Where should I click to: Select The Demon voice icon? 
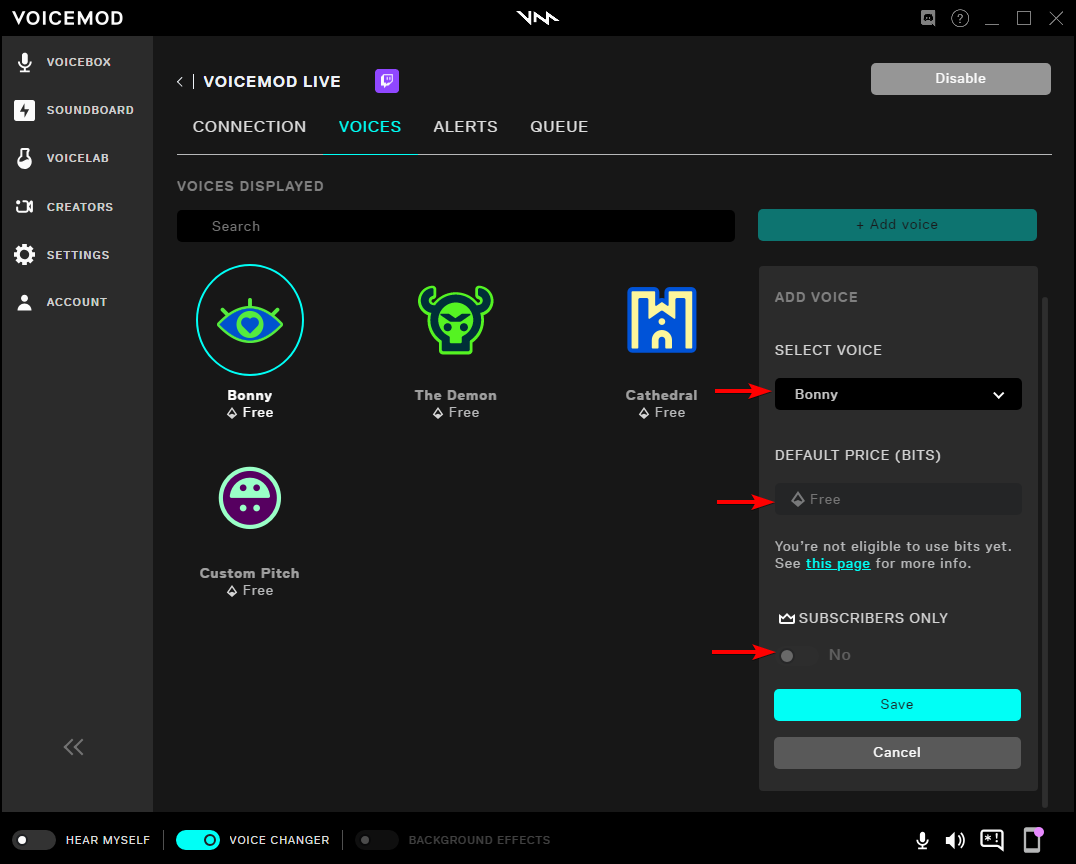(456, 320)
